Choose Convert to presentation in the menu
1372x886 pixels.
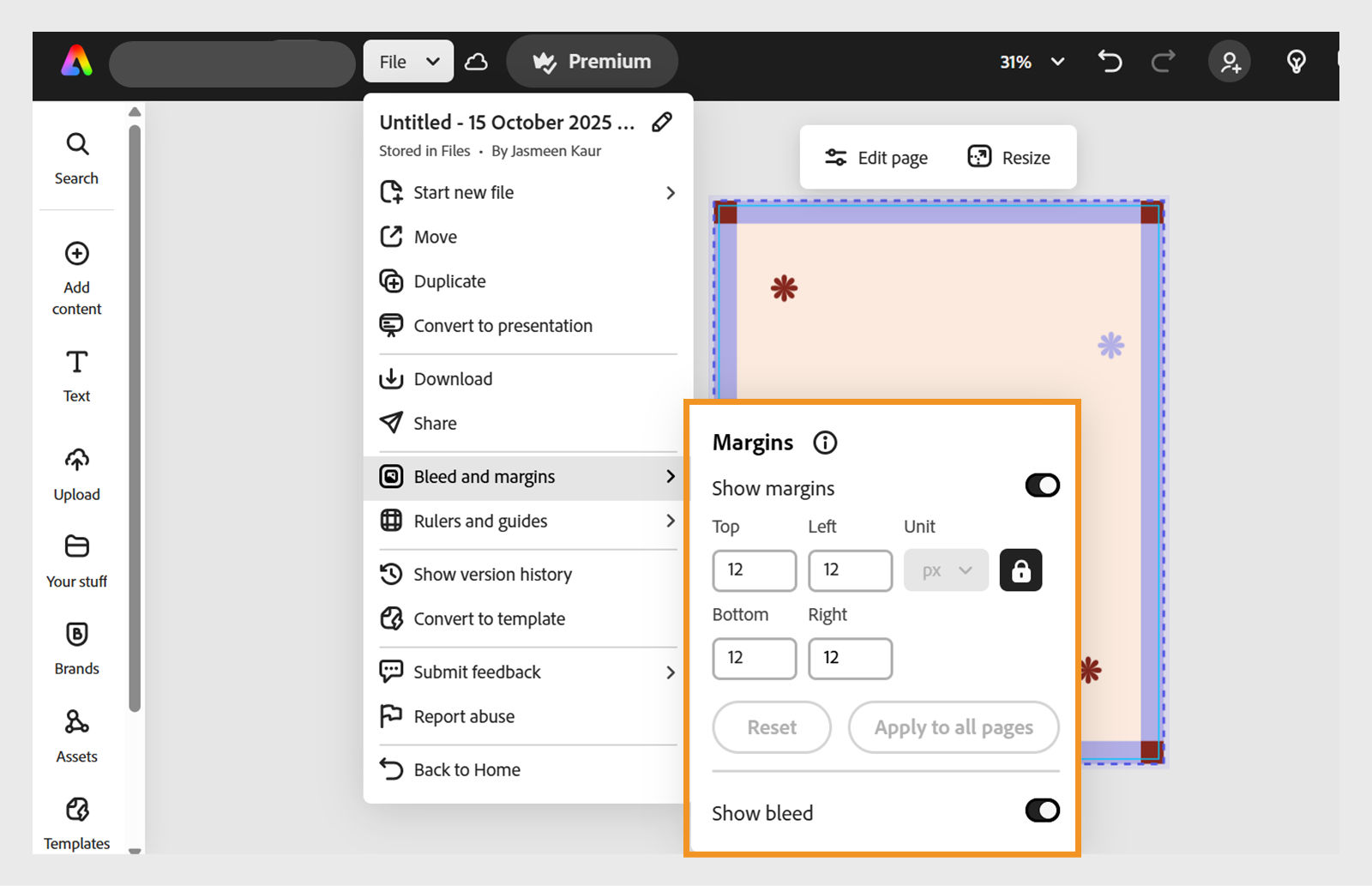tap(502, 325)
